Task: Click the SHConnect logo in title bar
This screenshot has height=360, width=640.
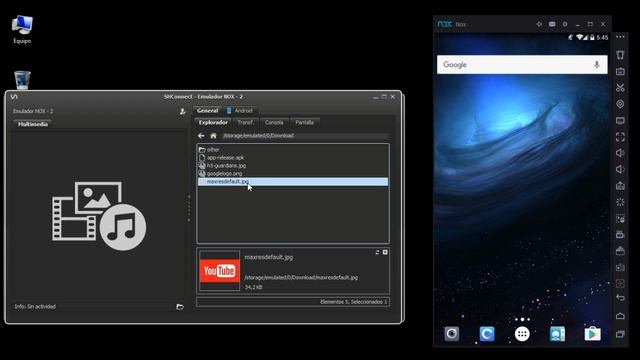Action: click(x=14, y=97)
